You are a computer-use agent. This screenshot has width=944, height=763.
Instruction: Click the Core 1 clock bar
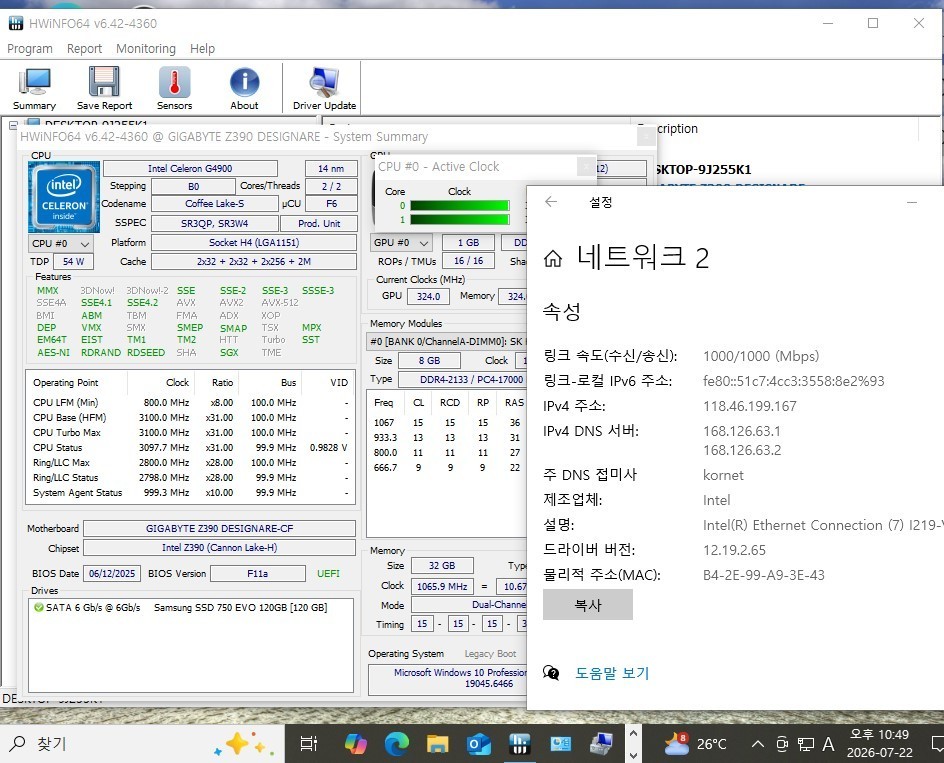[459, 220]
